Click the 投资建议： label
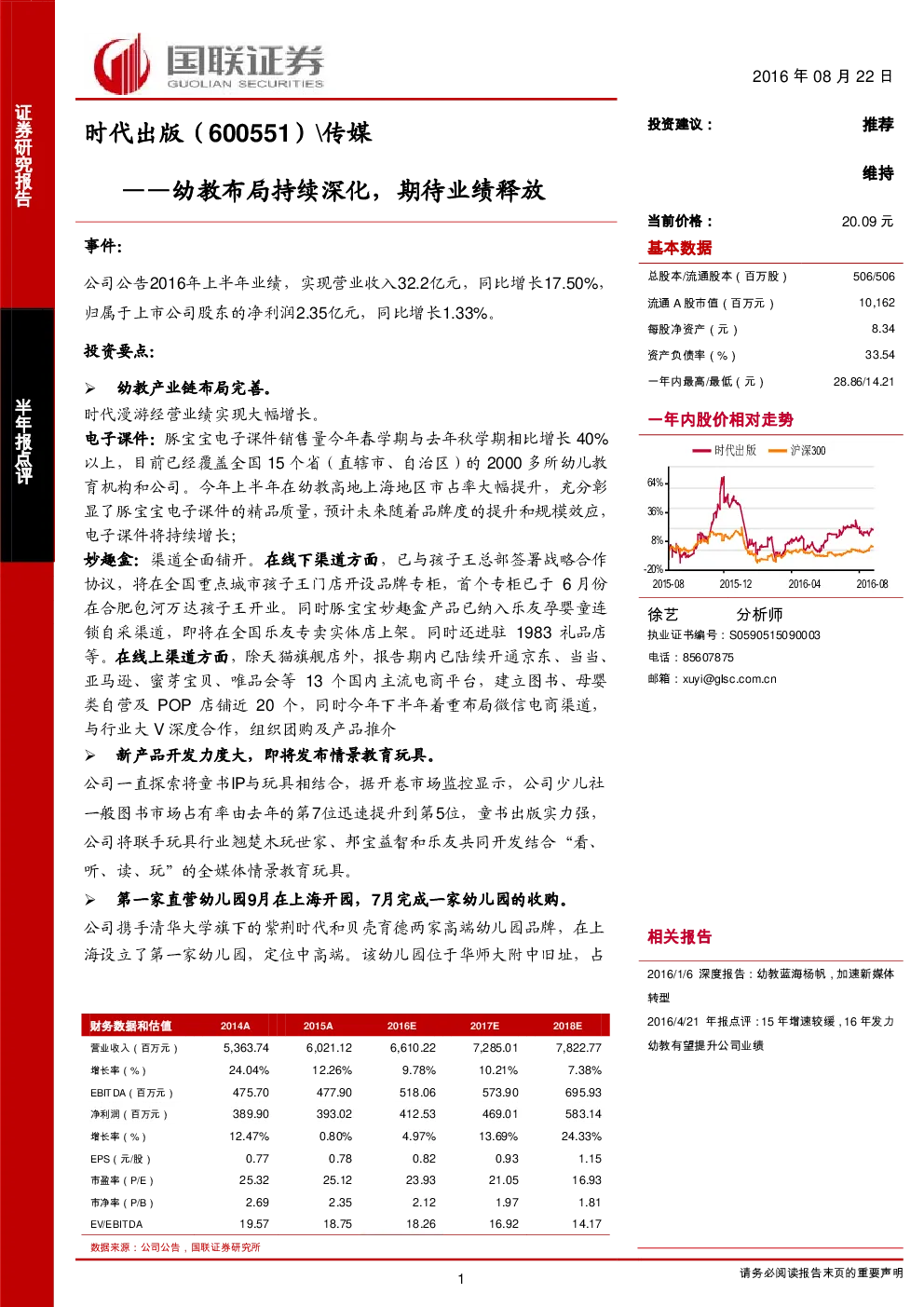924x1307 pixels. pos(681,124)
